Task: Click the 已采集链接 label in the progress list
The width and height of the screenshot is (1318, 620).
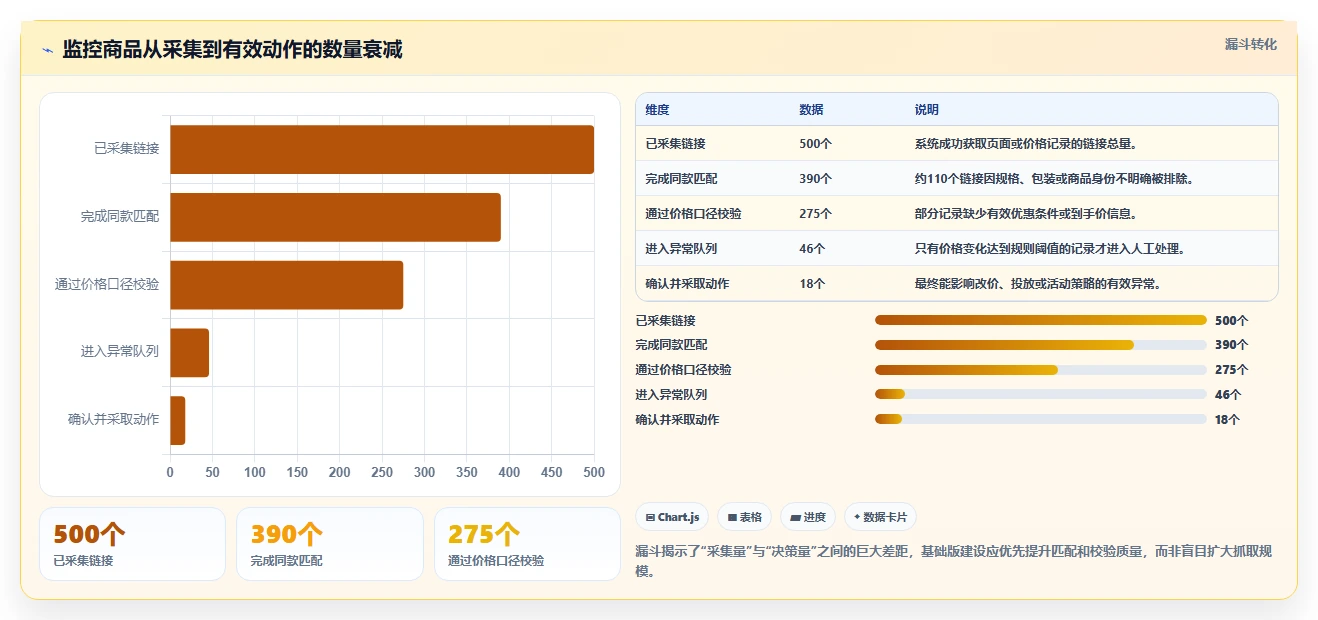Action: pos(666,321)
